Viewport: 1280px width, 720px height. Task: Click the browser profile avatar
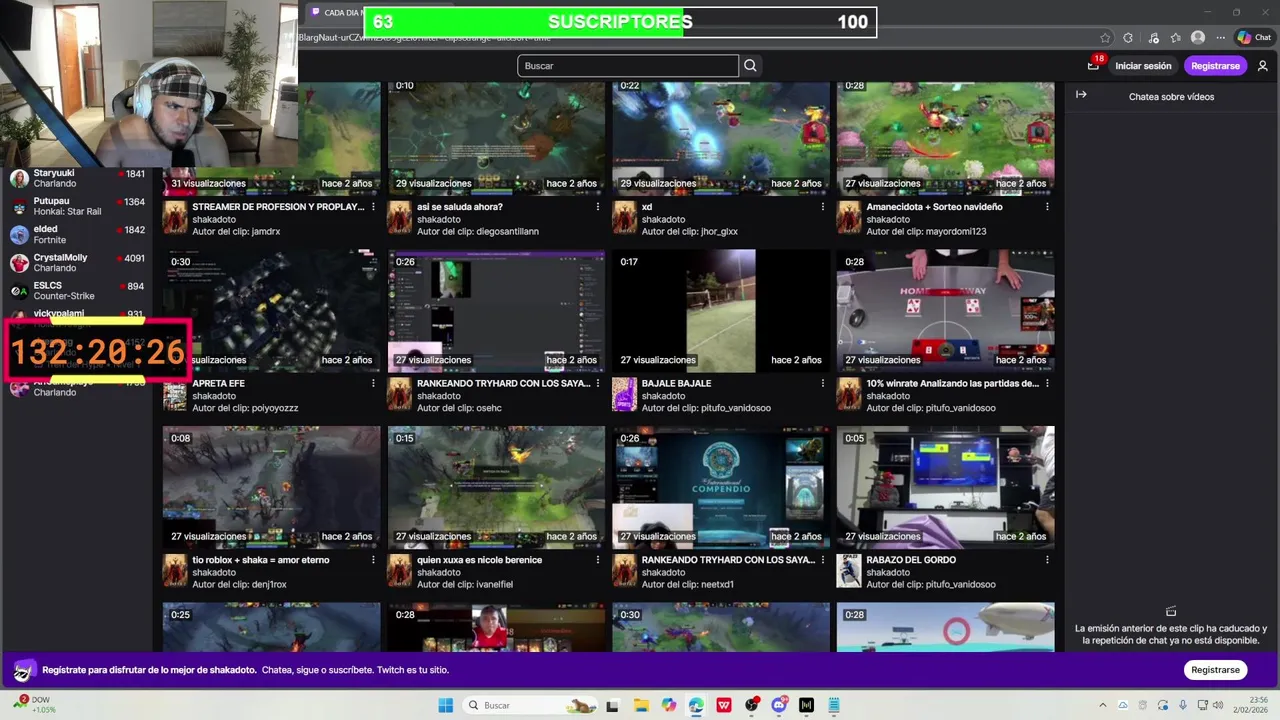1198,38
